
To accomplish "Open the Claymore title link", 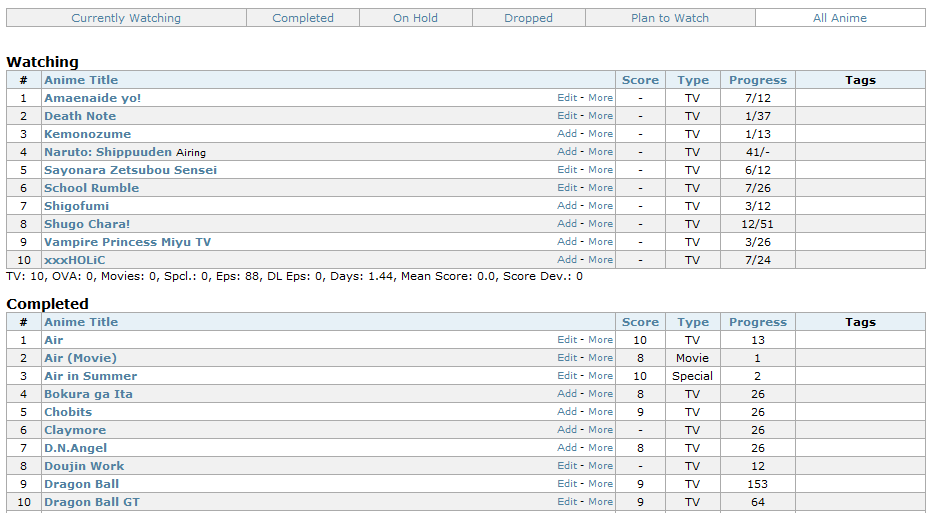I will [75, 430].
